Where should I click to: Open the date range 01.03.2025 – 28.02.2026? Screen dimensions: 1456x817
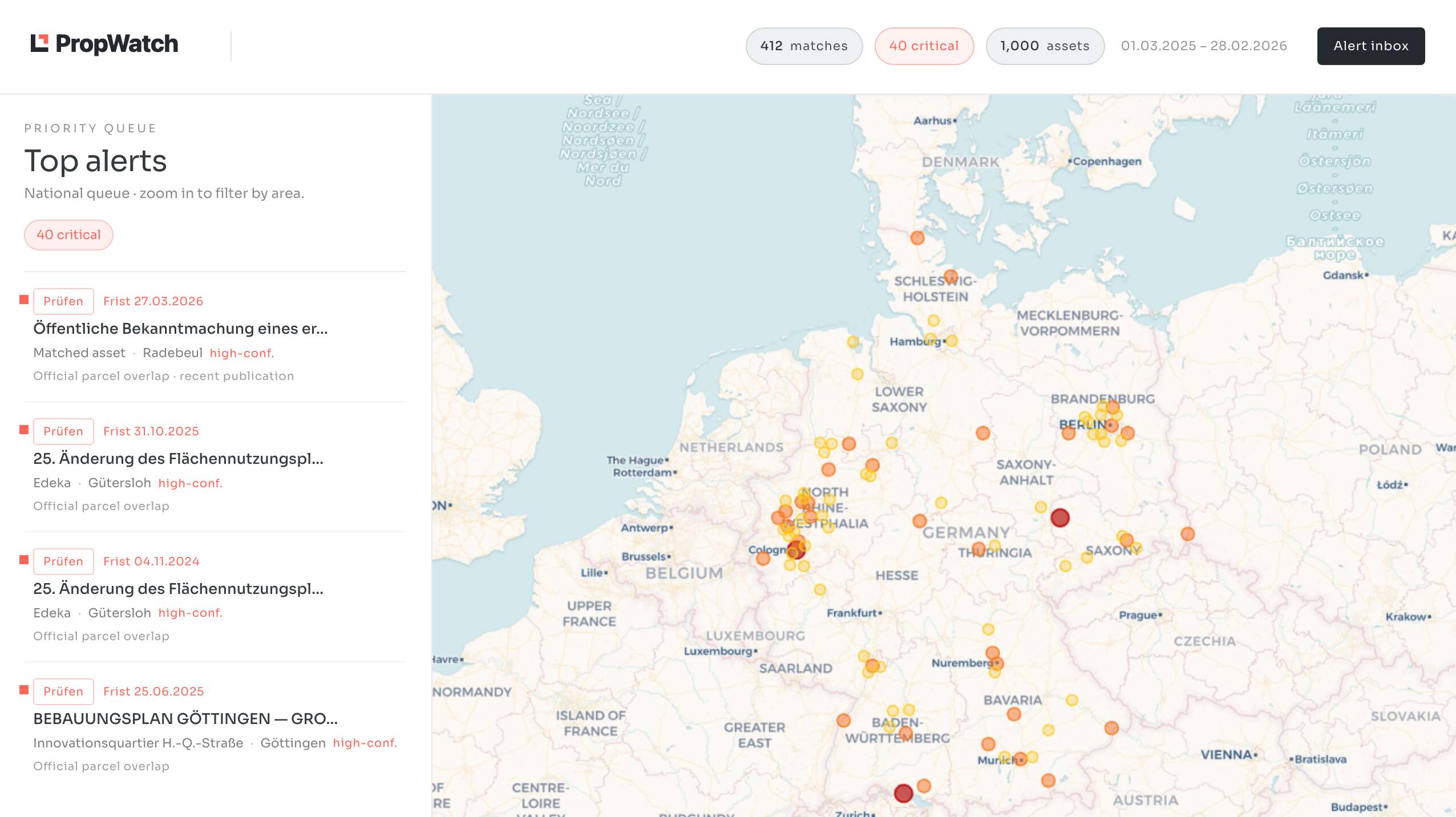1204,46
